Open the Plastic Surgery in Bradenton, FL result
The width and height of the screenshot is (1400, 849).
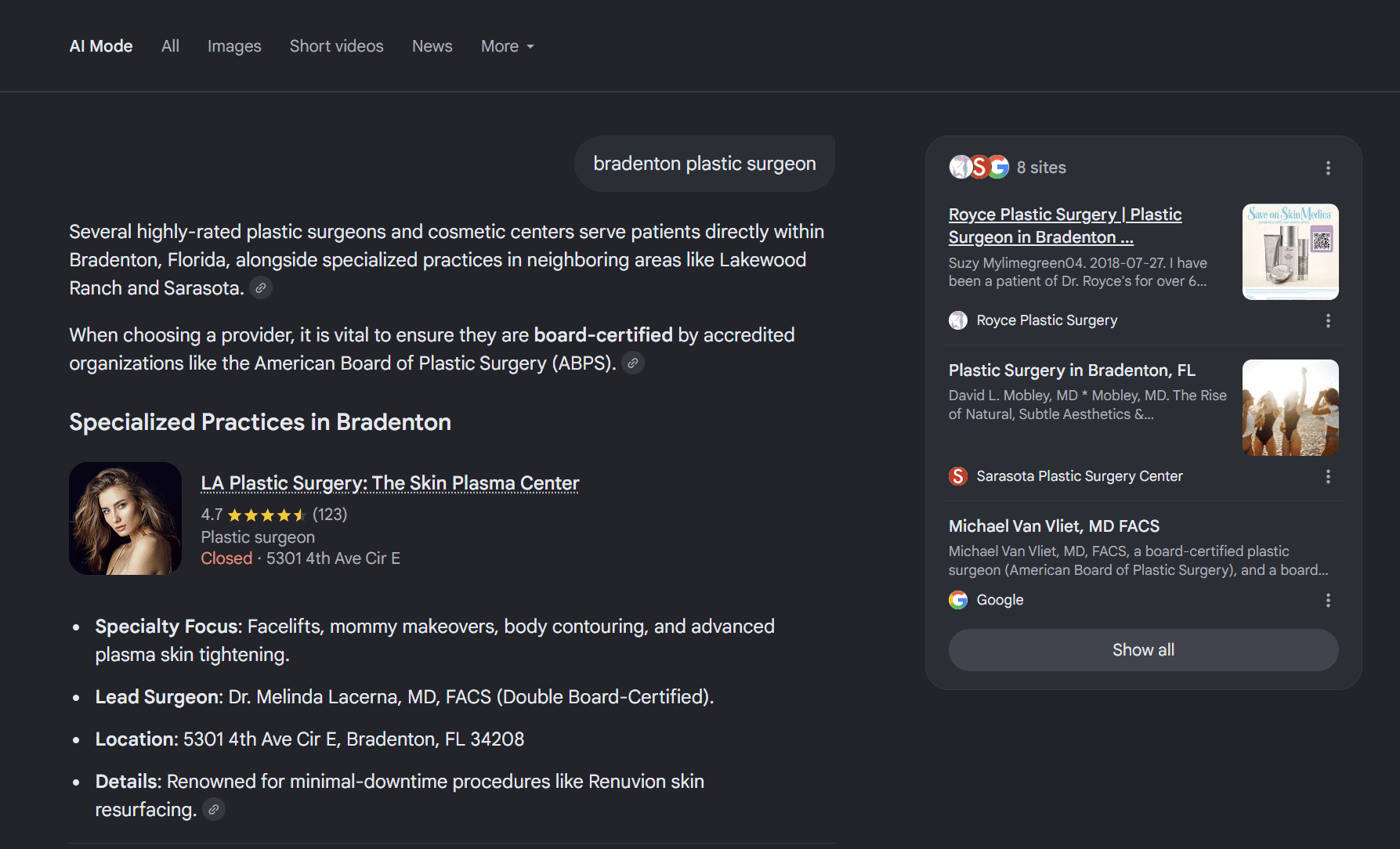(x=1072, y=370)
